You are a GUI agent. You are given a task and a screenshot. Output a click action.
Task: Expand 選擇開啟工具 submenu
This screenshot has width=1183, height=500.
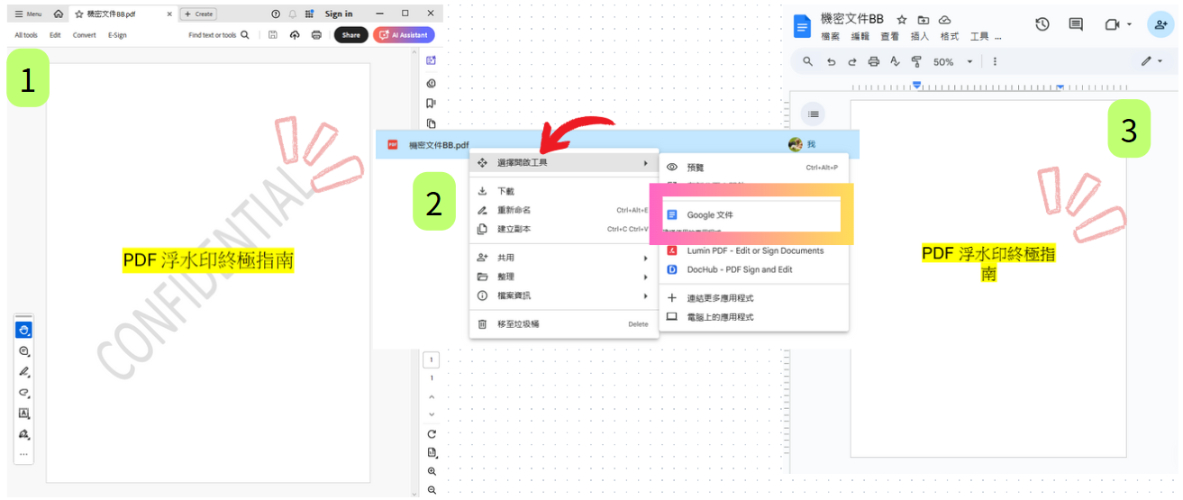click(564, 163)
